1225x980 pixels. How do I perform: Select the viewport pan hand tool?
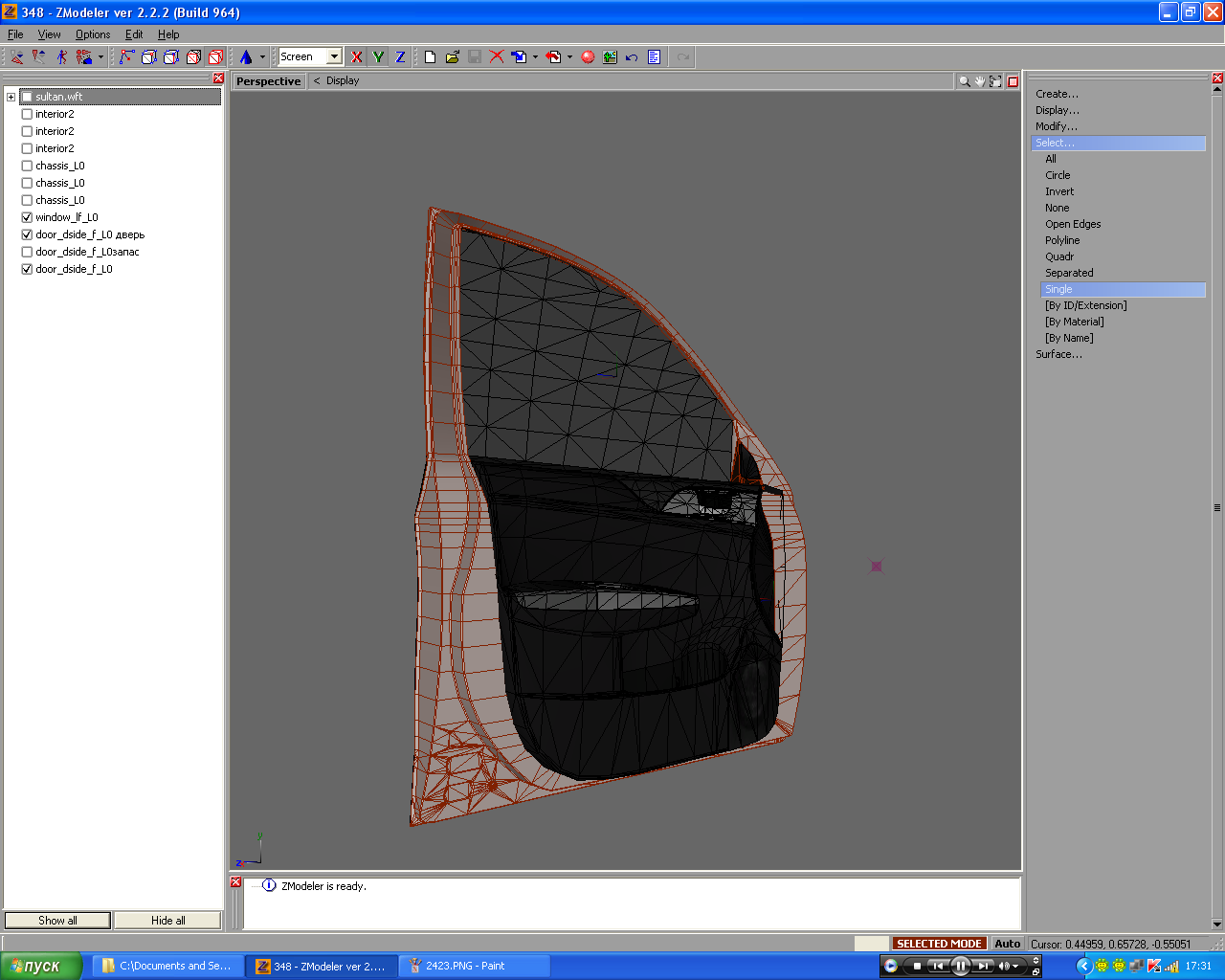[980, 81]
